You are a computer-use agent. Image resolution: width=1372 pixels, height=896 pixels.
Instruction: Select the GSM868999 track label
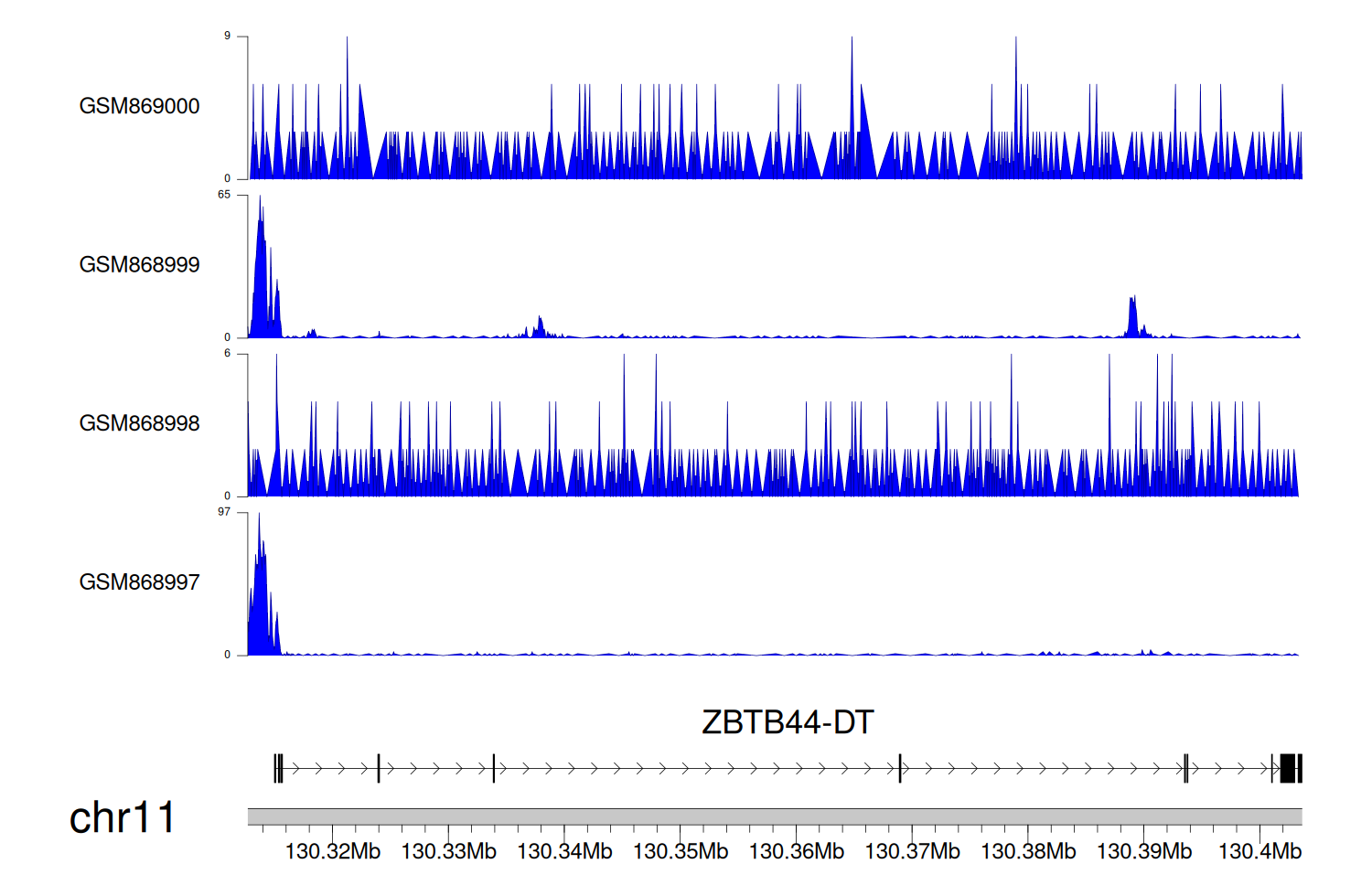click(139, 265)
